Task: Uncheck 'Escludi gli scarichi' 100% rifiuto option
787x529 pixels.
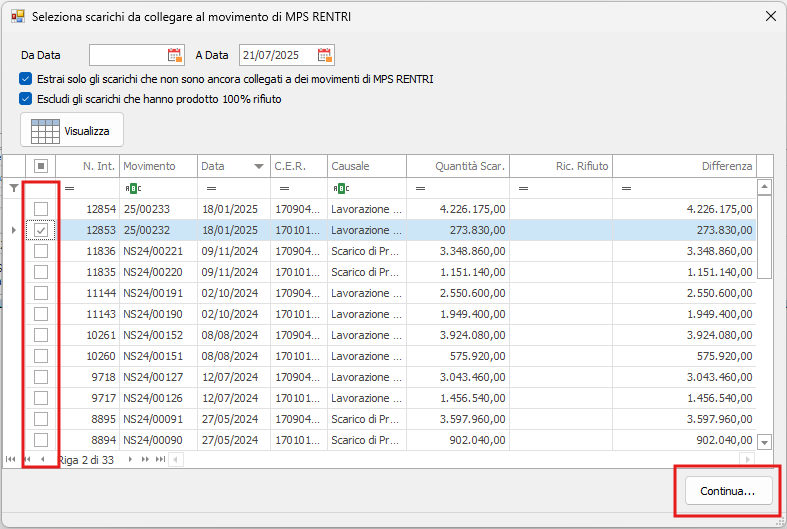Action: [25, 99]
